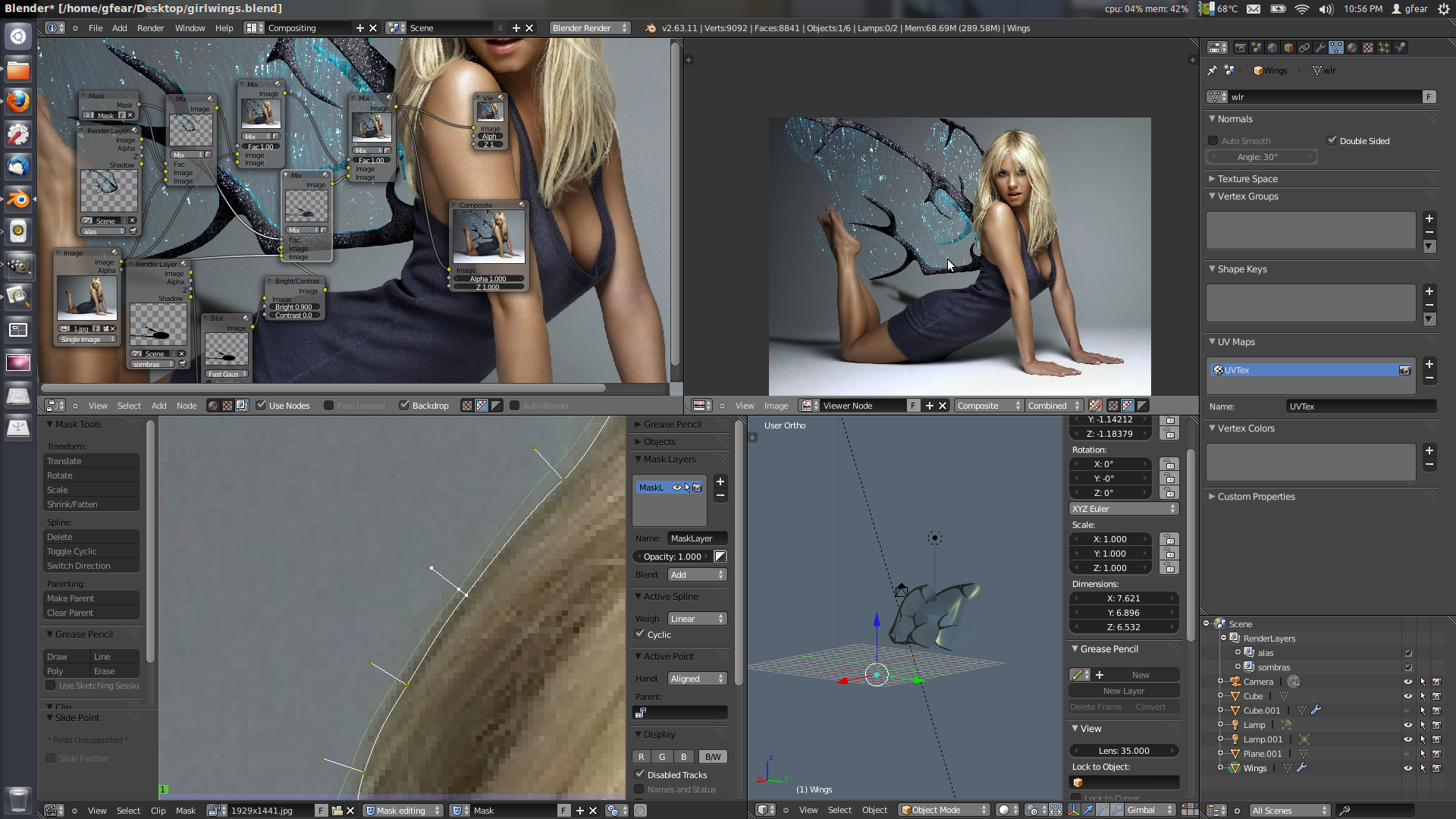Viewport: 1456px width, 819px height.
Task: Open the Object constraints chain tab
Action: pyautogui.click(x=1304, y=48)
